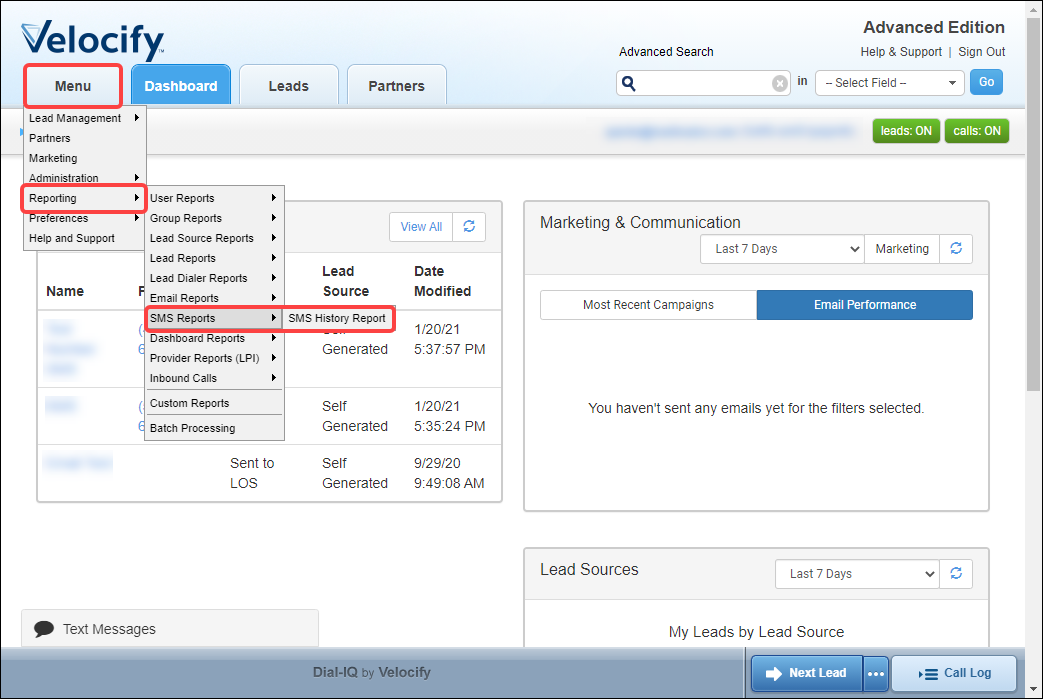The width and height of the screenshot is (1043, 699).
Task: Switch to the Leads tab
Action: 289,86
